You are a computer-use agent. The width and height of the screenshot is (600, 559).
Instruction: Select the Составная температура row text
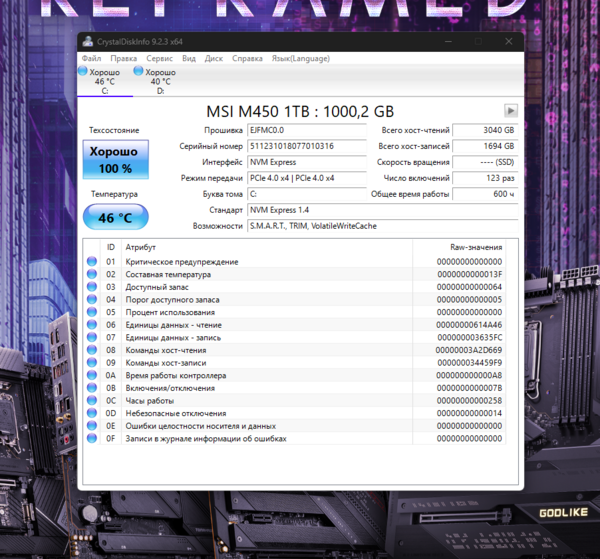(168, 275)
